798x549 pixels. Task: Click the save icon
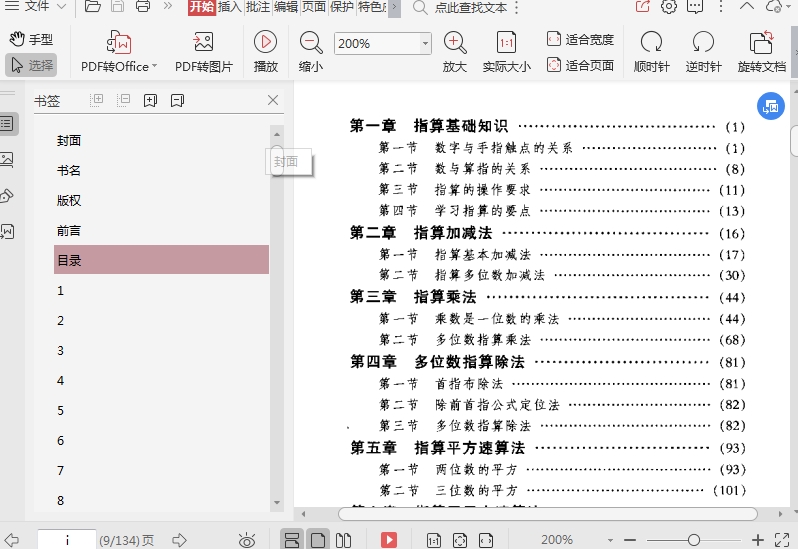(x=118, y=7)
